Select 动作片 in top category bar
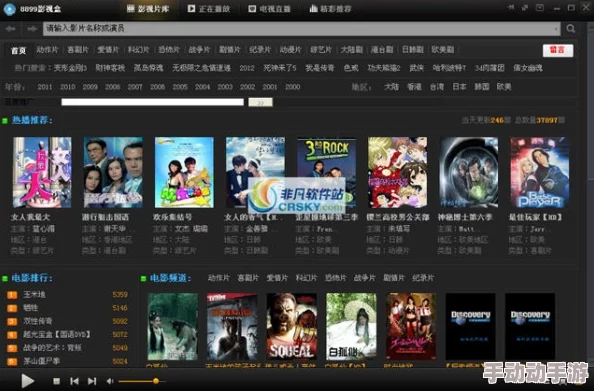 47,50
